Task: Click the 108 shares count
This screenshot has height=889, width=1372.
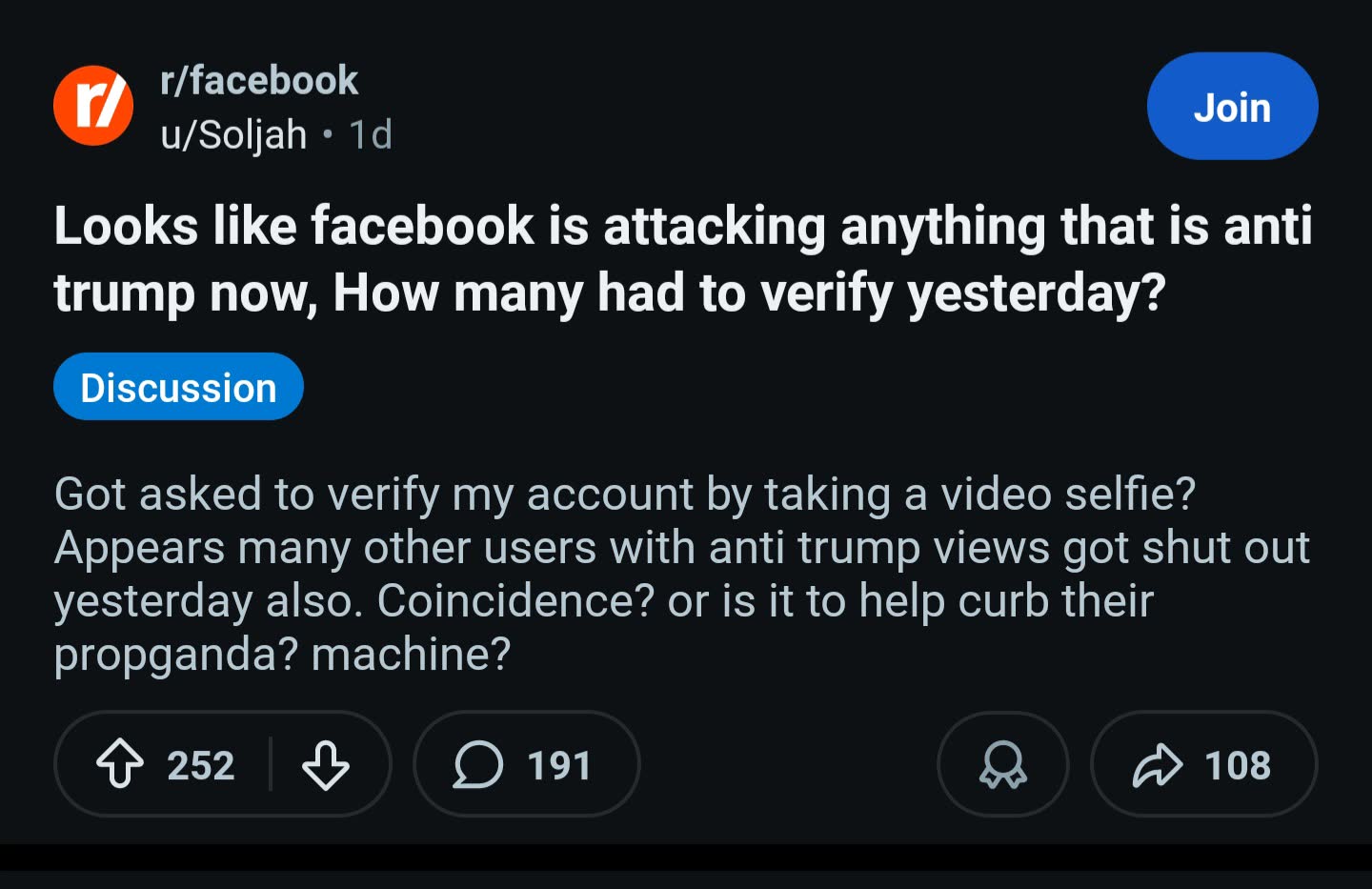Action: (x=1237, y=765)
